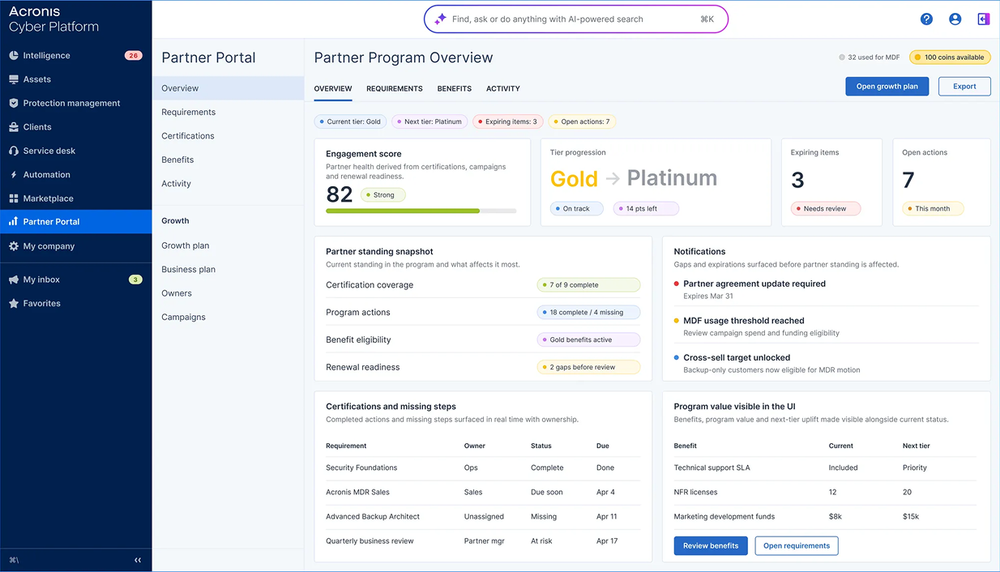The width and height of the screenshot is (1000, 572).
Task: Click the Gold benefits active pill
Action: [x=588, y=340]
